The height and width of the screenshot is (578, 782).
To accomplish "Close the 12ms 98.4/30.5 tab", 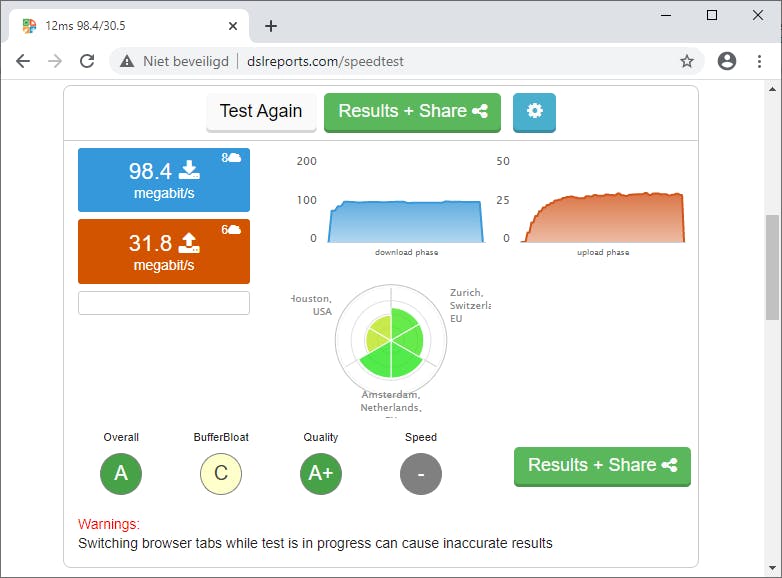I will point(233,26).
